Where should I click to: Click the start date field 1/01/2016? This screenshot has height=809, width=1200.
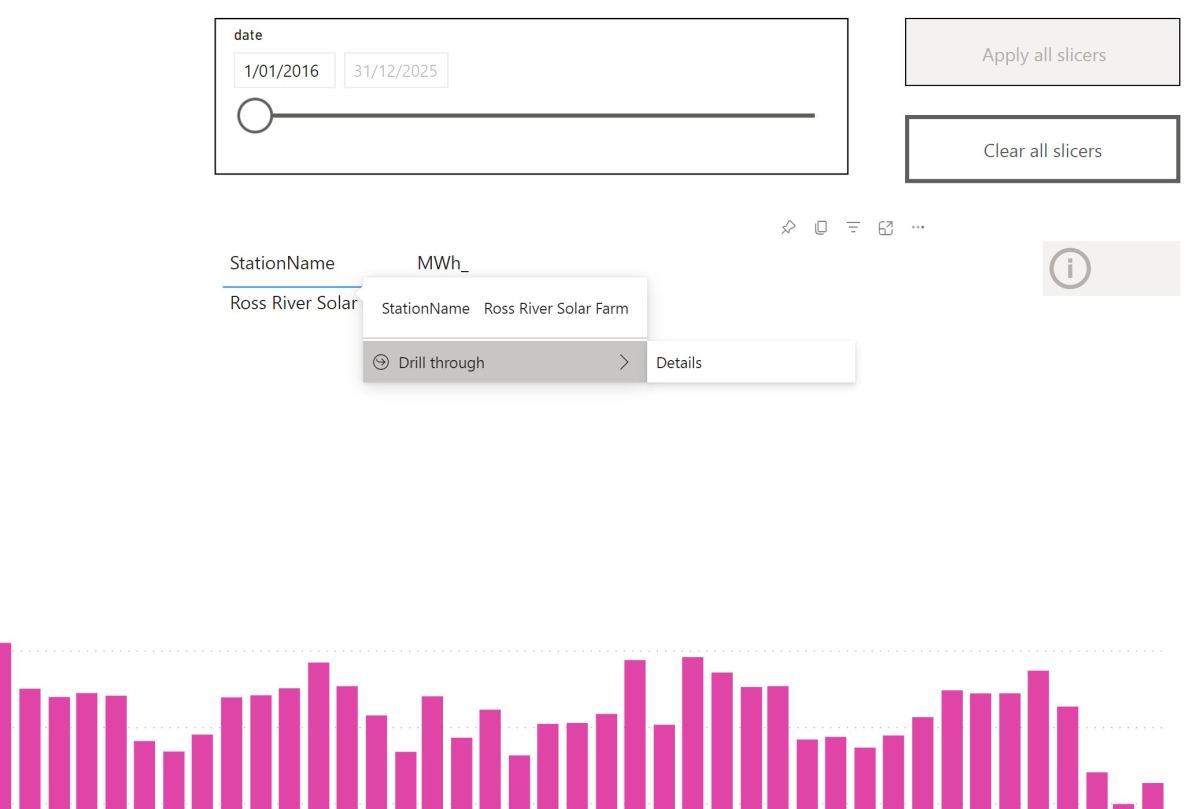click(x=282, y=71)
